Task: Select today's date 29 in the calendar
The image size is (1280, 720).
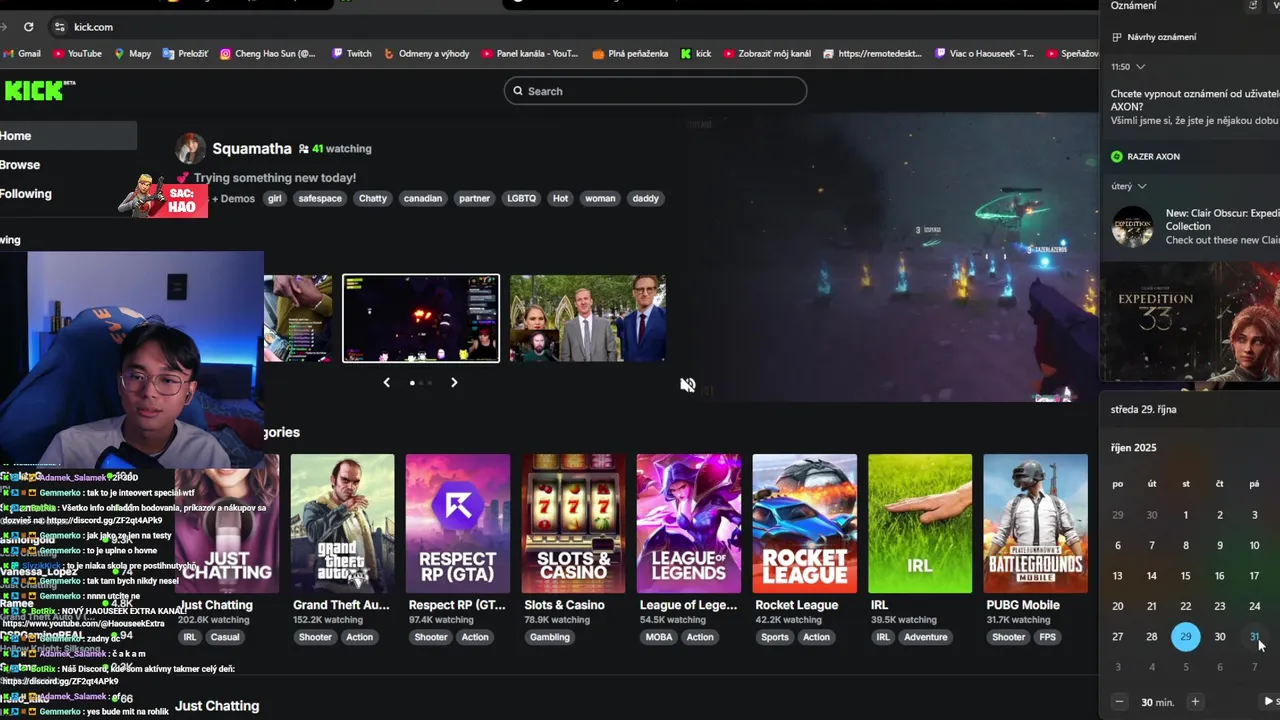Action: click(x=1186, y=636)
